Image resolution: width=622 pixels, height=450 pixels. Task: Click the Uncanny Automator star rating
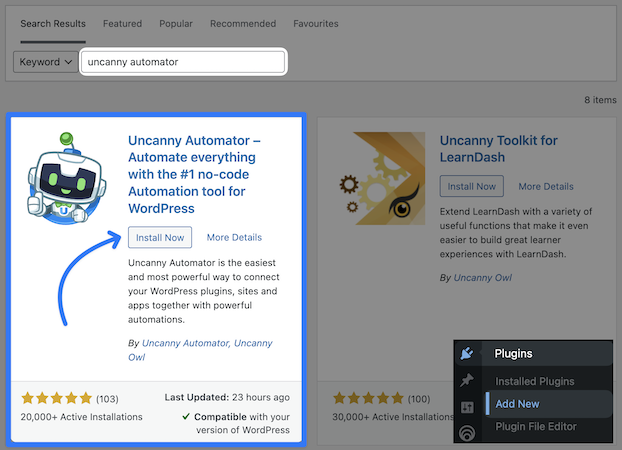57,398
